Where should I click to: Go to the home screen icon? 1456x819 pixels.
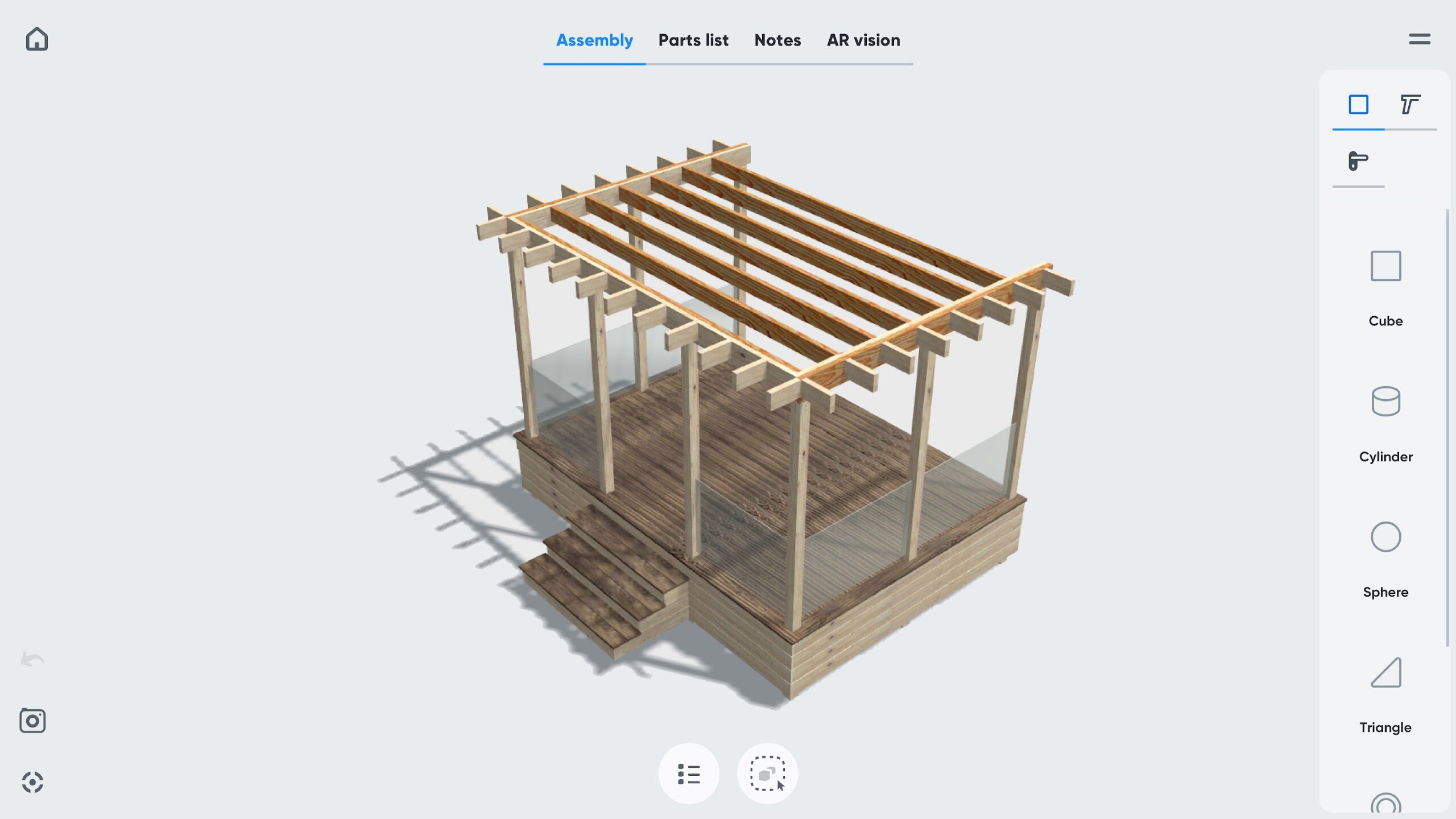37,39
